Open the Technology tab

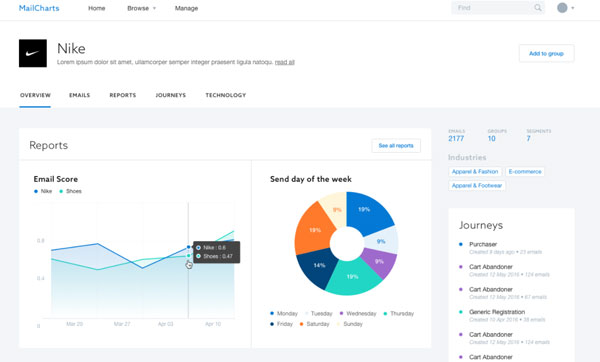point(226,95)
